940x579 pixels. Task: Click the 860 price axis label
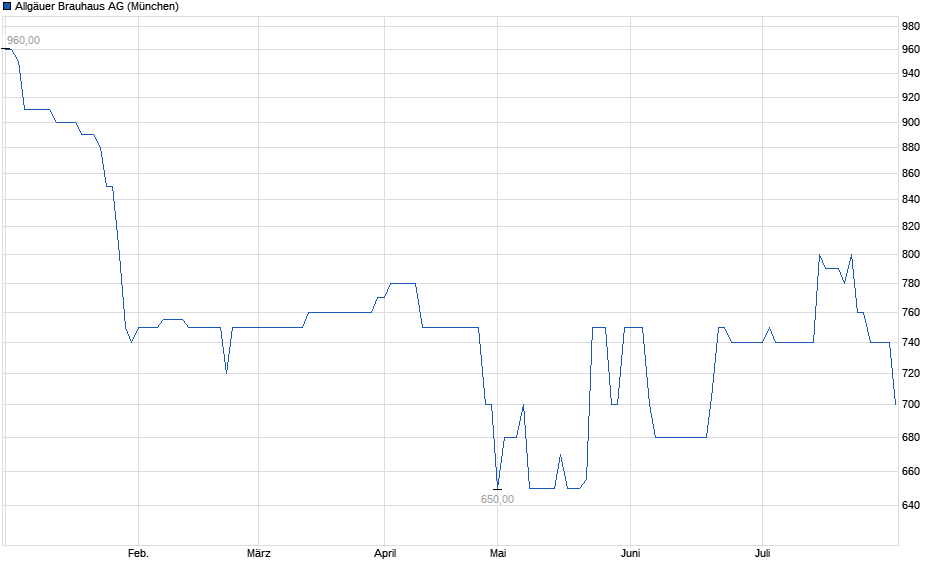pyautogui.click(x=911, y=173)
